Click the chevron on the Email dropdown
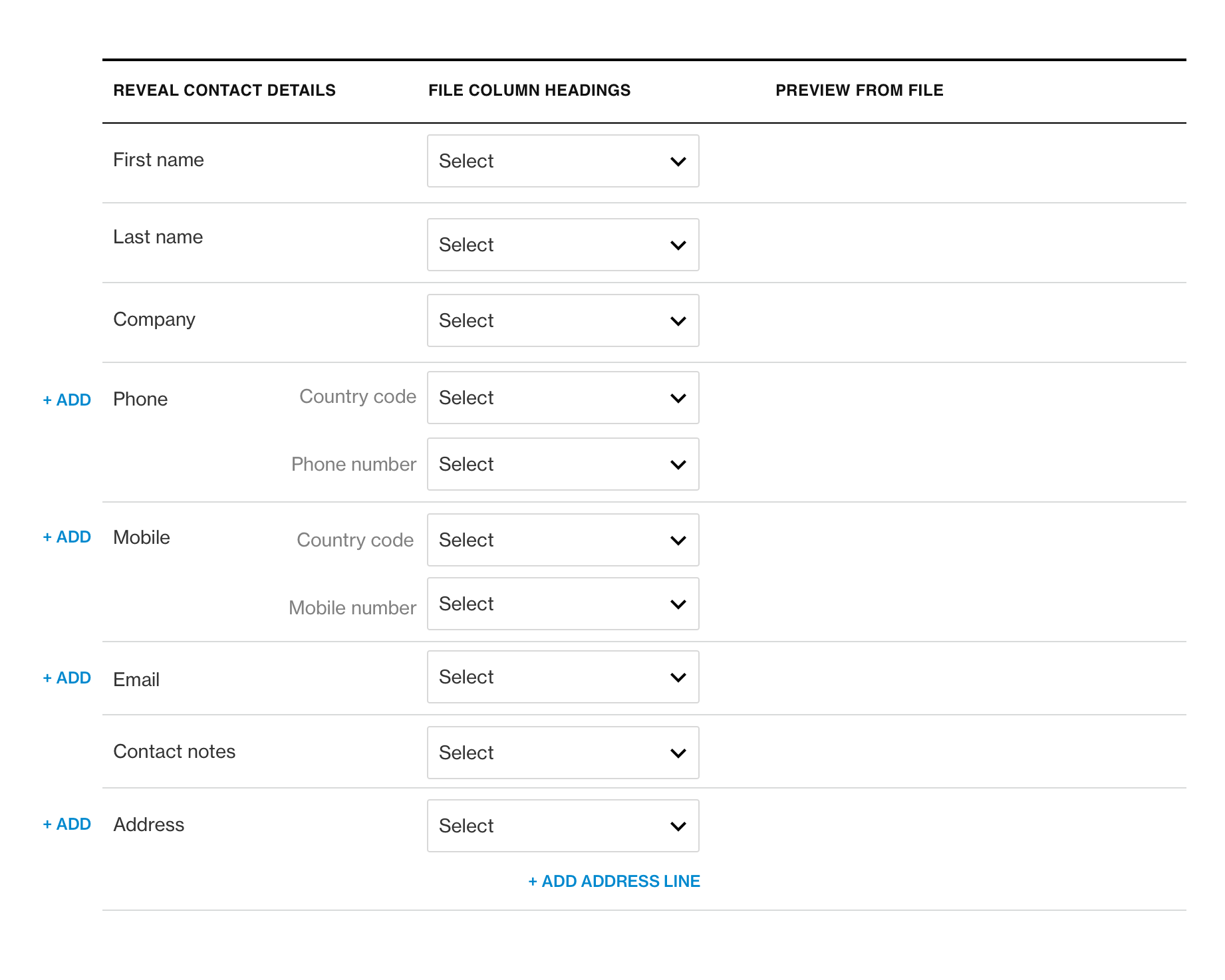The height and width of the screenshot is (980, 1225). point(678,677)
